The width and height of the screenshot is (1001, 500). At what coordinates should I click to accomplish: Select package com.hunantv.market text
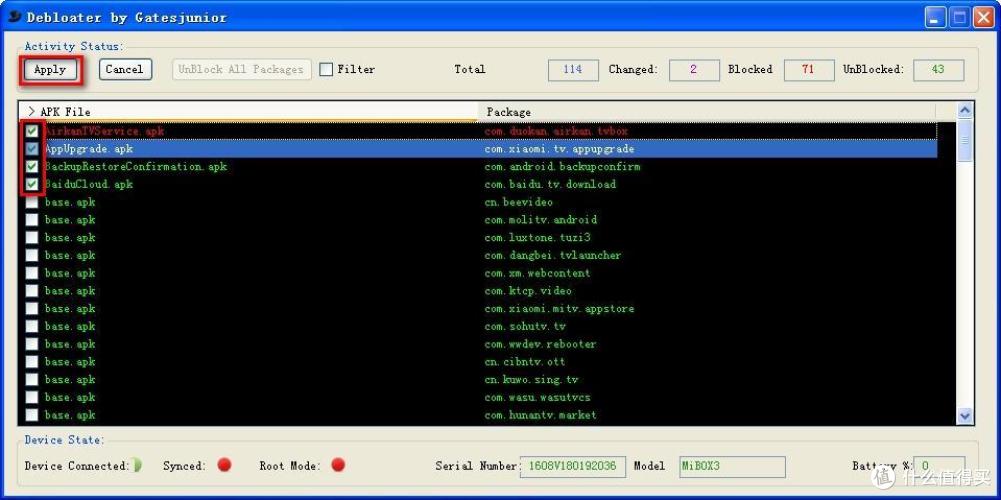(x=540, y=415)
